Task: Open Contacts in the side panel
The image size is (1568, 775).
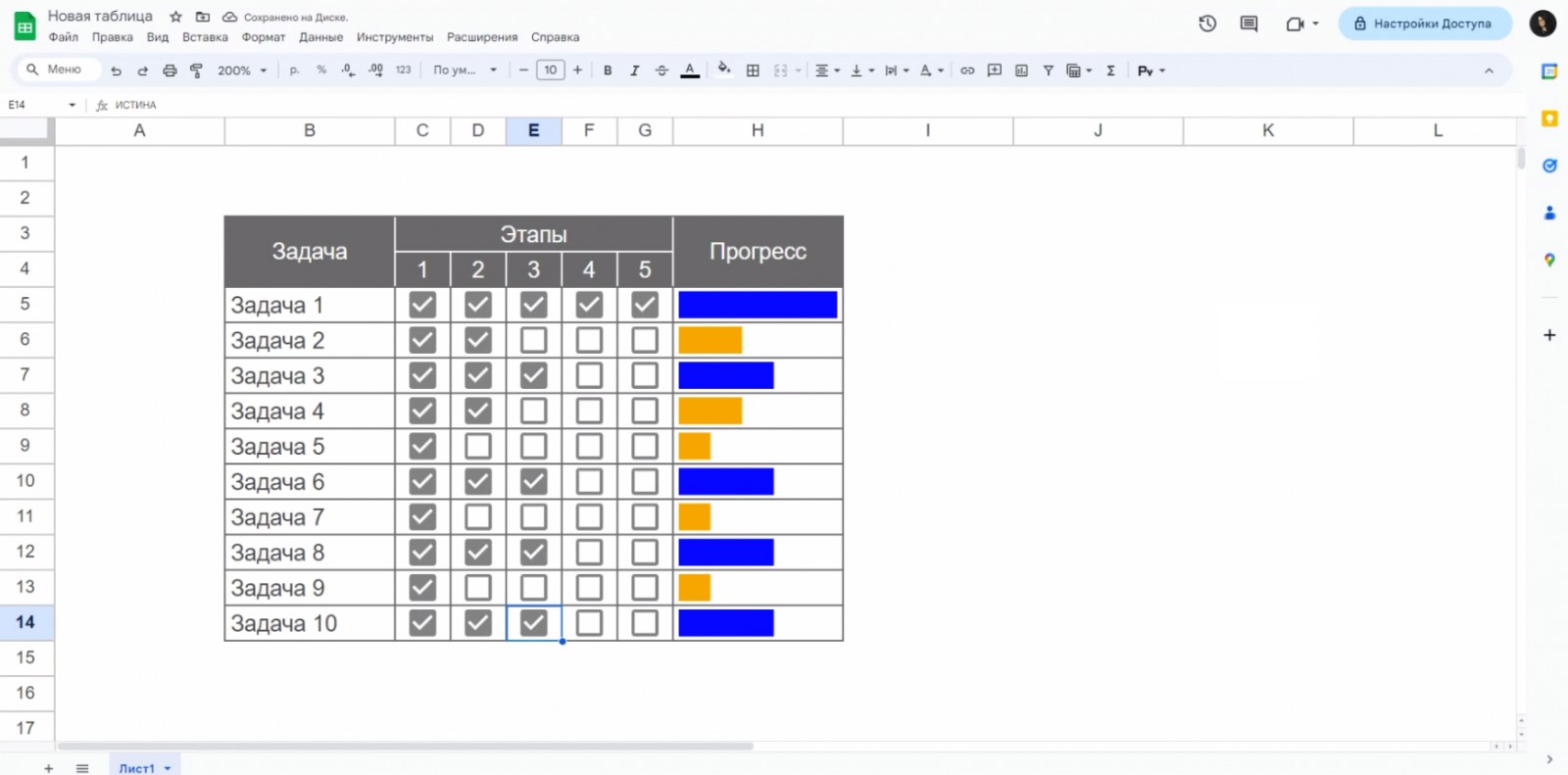Action: pyautogui.click(x=1549, y=213)
